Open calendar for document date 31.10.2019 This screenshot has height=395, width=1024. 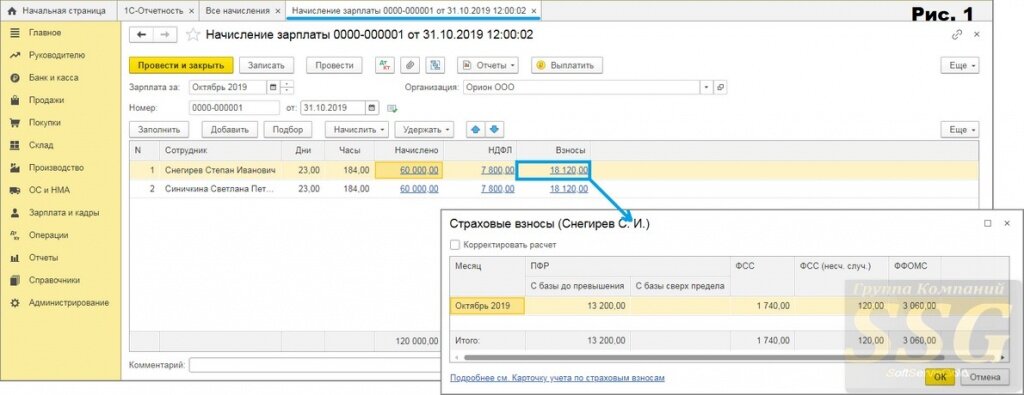372,108
